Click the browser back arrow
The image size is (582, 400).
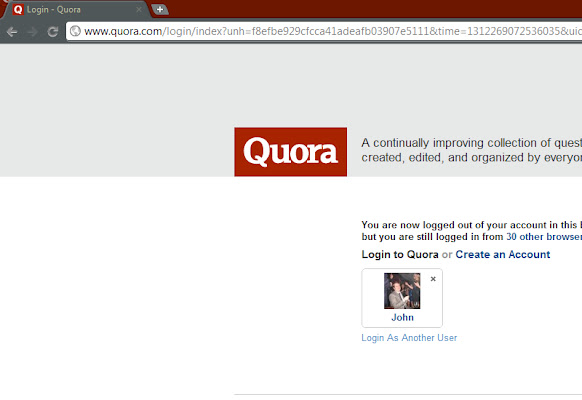pos(12,32)
